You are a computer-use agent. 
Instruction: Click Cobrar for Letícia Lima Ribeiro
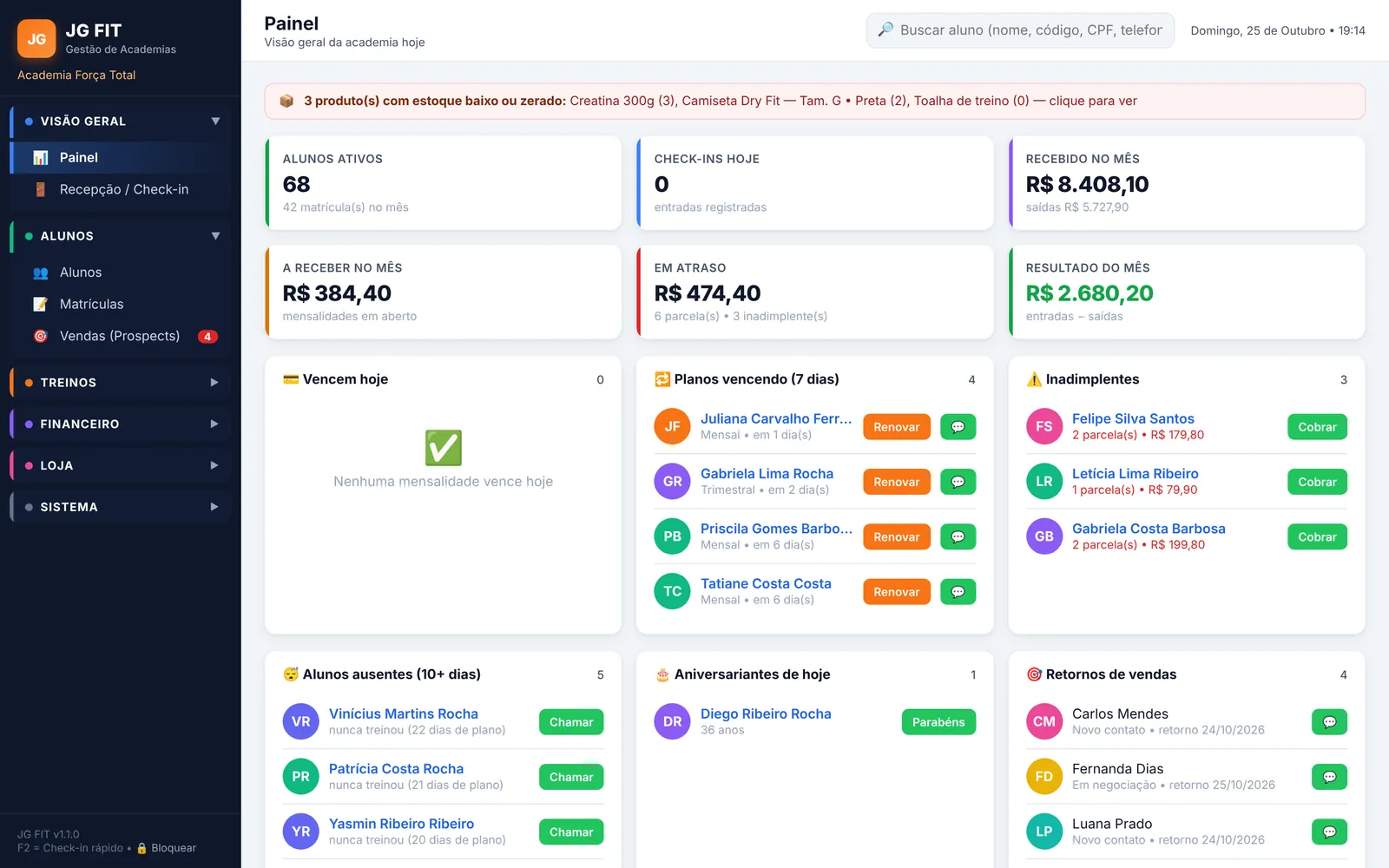1317,482
